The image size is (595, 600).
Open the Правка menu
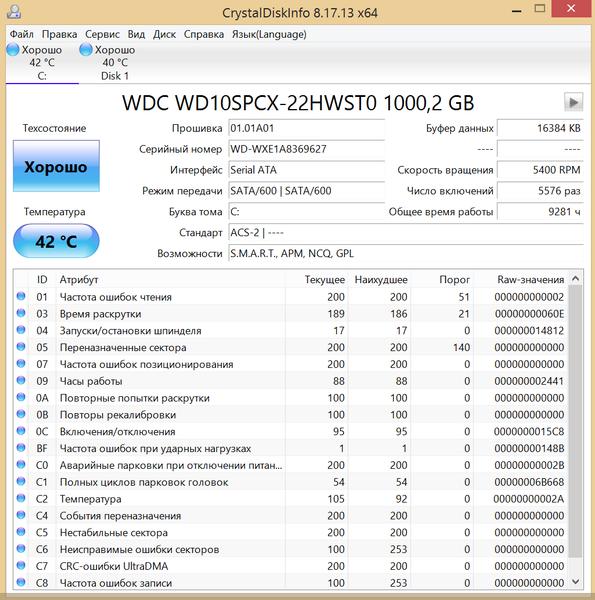click(59, 34)
